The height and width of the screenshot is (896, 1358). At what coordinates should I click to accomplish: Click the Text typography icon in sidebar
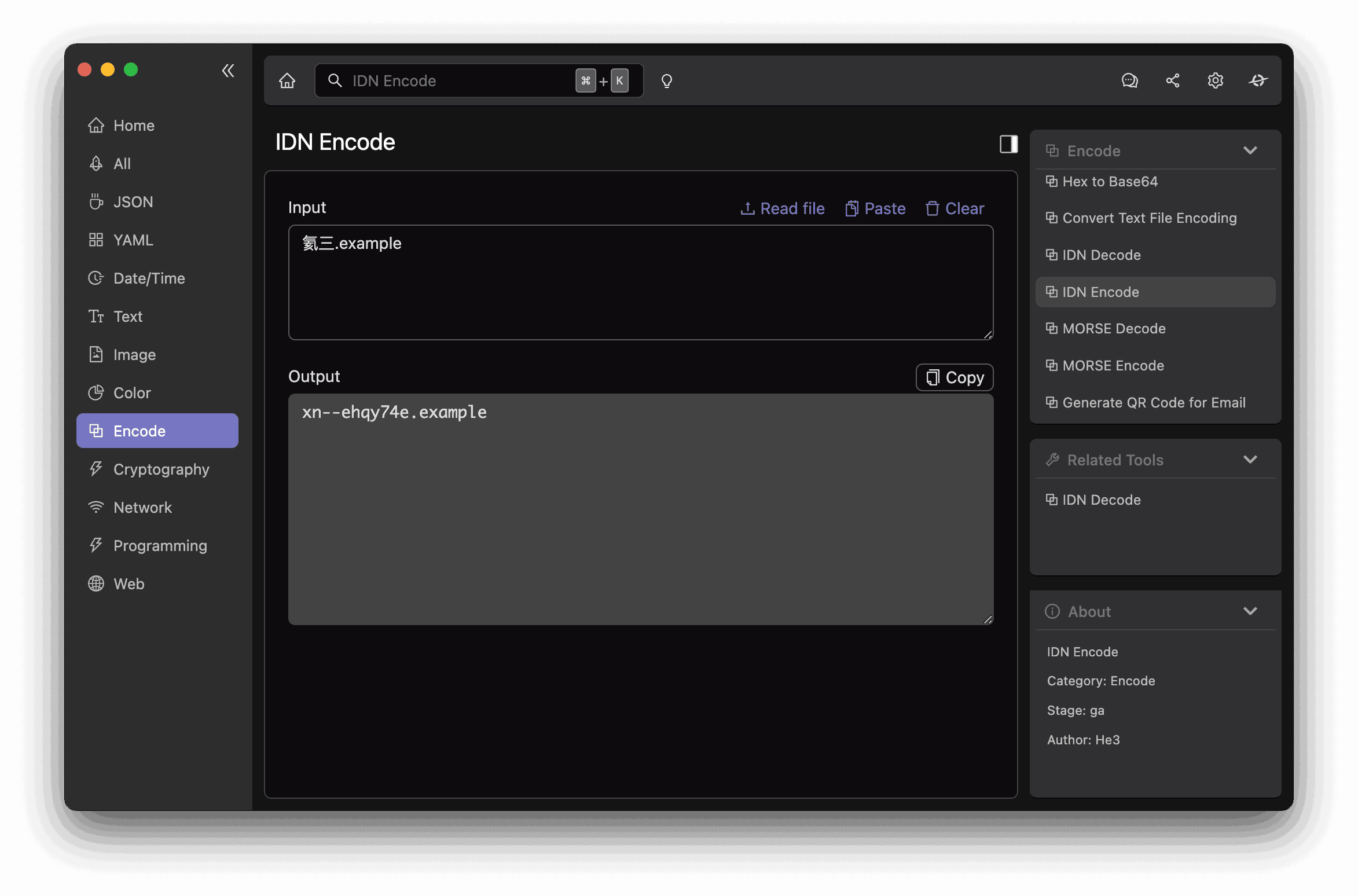coord(96,317)
